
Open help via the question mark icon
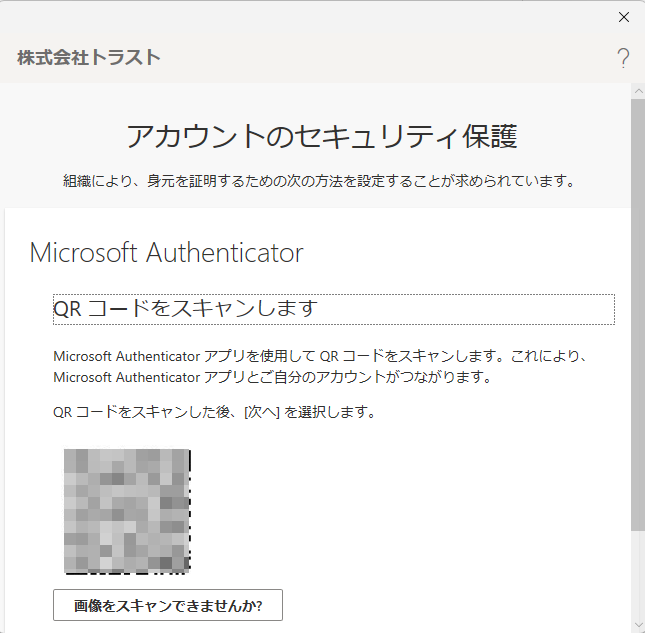coord(623,58)
